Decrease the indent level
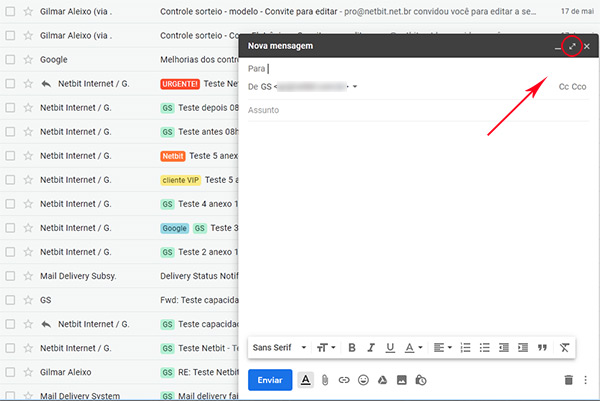This screenshot has height=401, width=600. (504, 347)
